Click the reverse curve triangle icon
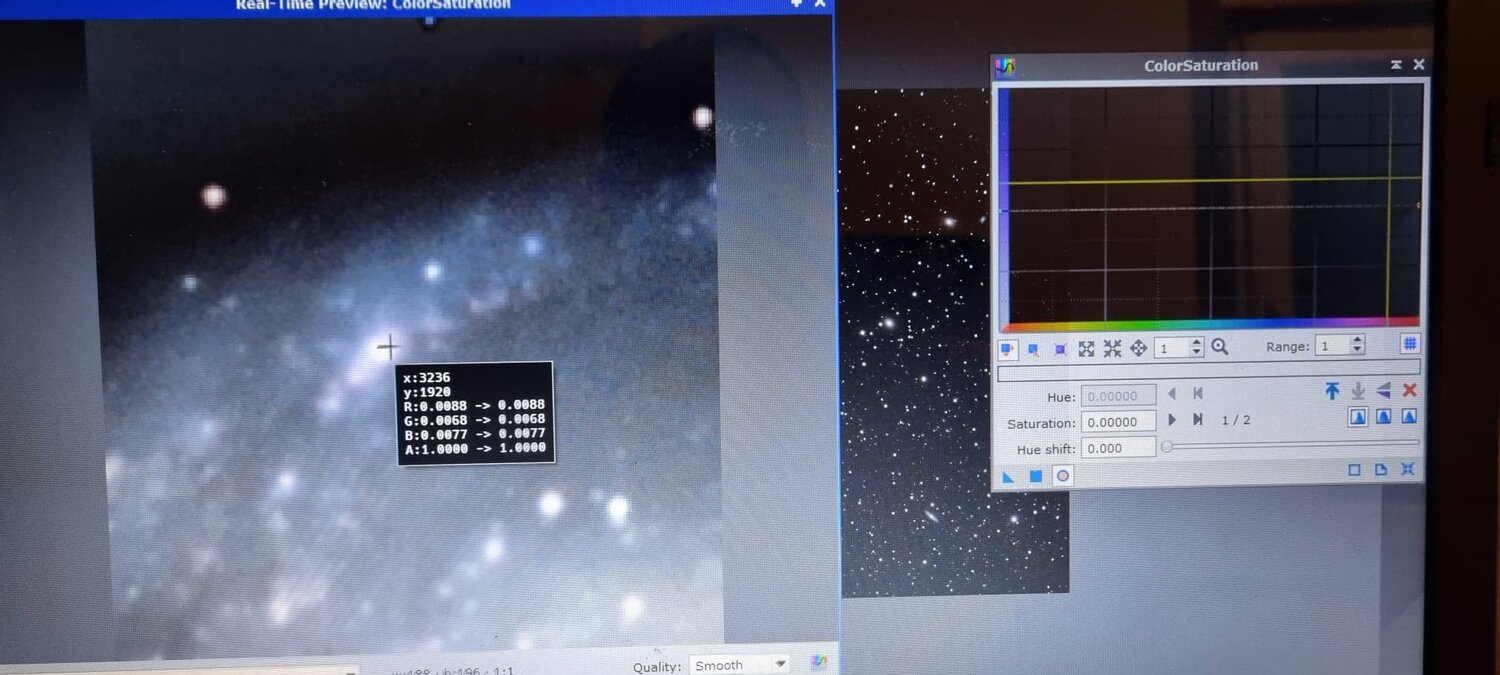The height and width of the screenshot is (675, 1500). click(1384, 391)
